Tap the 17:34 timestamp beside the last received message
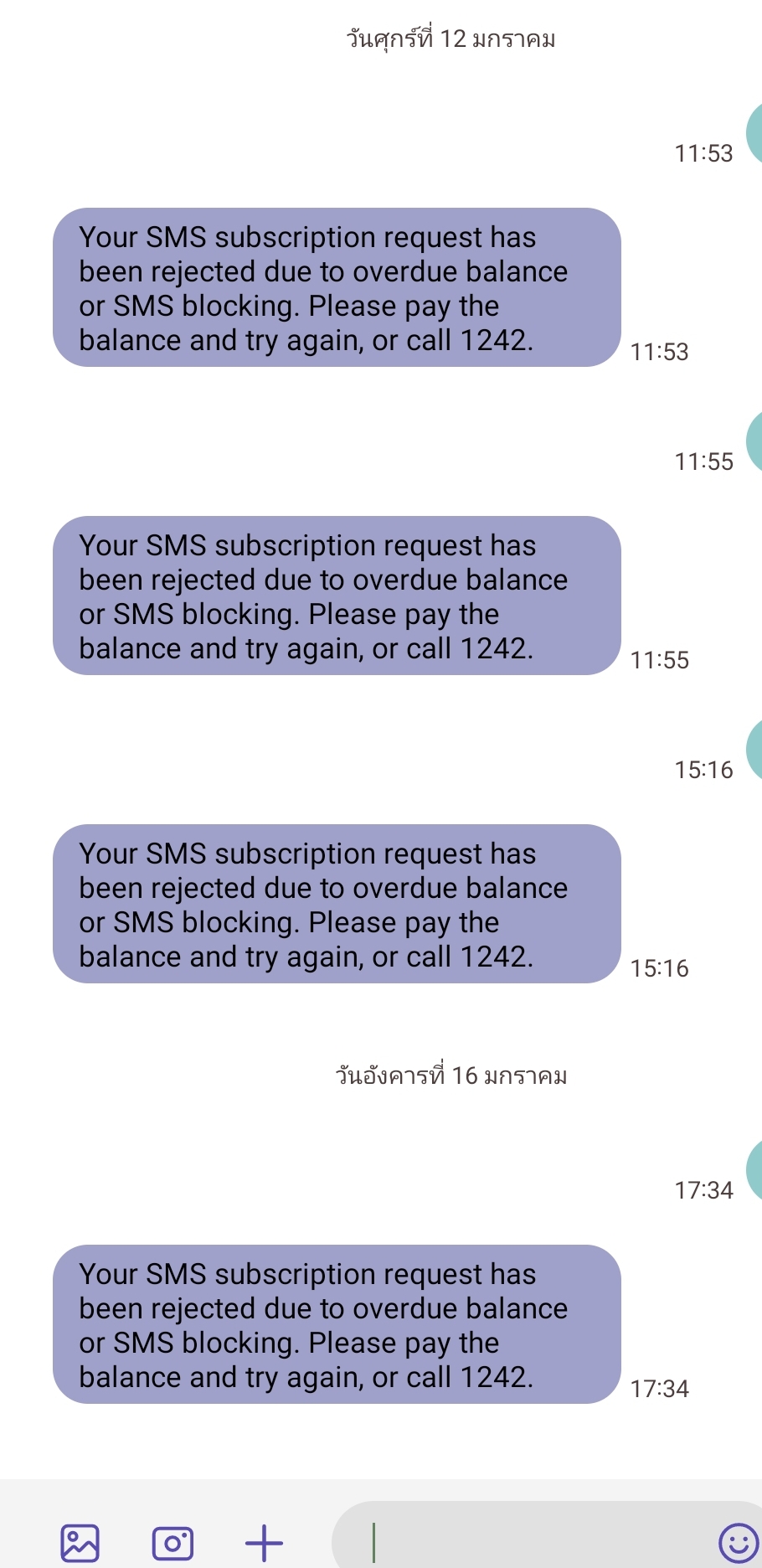The width and height of the screenshot is (762, 1568). (x=660, y=1389)
